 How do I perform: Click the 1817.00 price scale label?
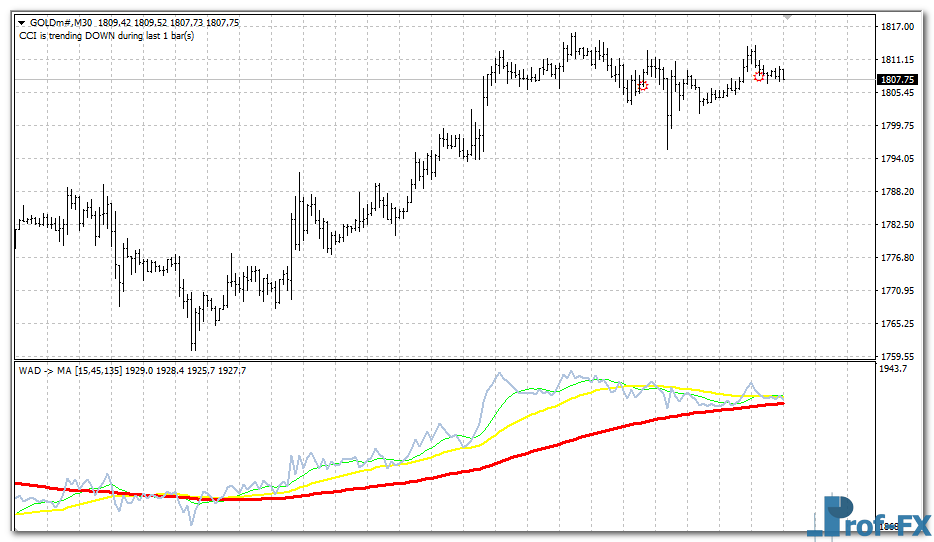coord(896,27)
